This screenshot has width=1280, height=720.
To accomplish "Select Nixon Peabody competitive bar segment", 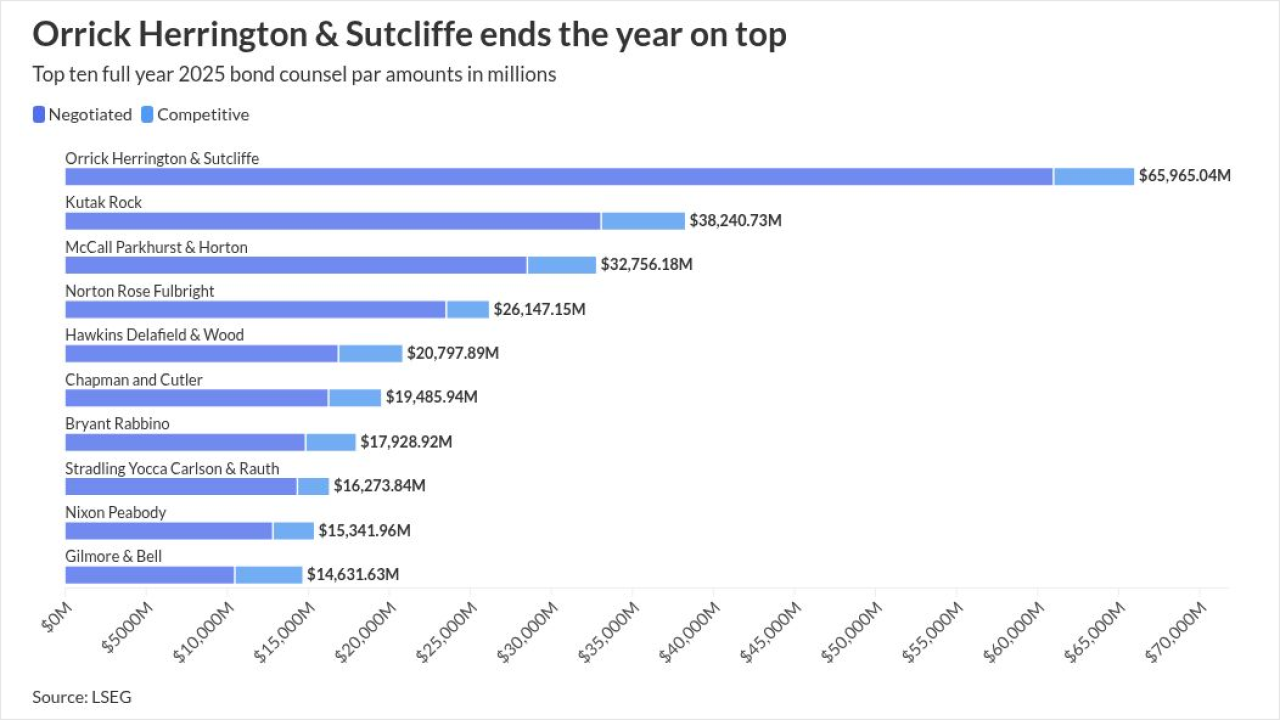I will tap(294, 530).
